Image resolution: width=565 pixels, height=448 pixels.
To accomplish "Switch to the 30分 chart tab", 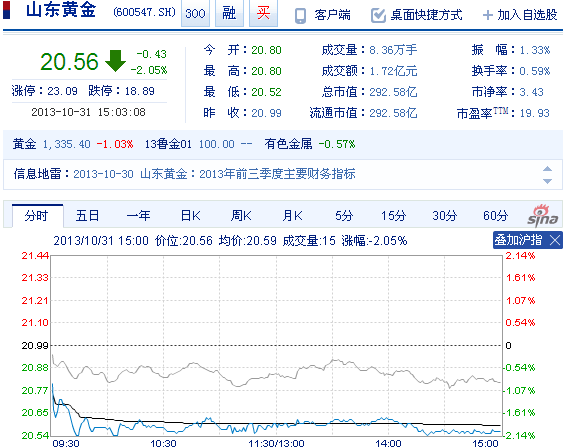I will pos(445,216).
